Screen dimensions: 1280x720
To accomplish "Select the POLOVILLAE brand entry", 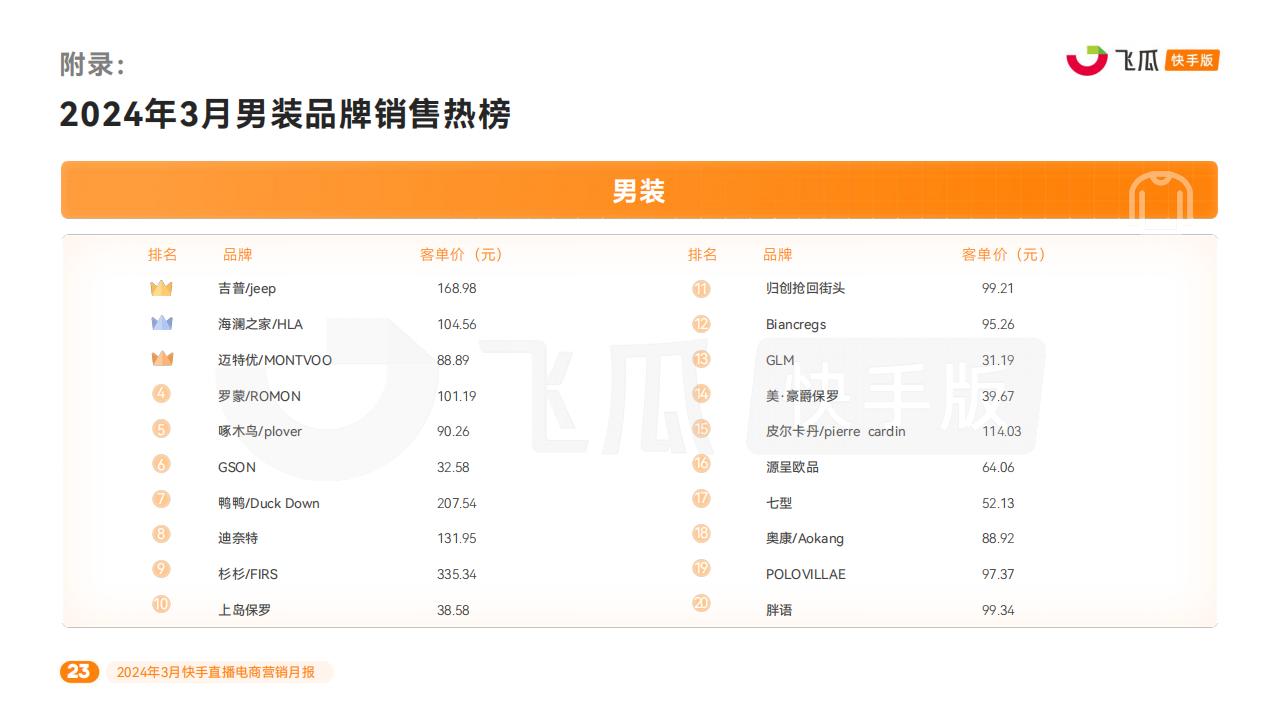I will pos(805,574).
